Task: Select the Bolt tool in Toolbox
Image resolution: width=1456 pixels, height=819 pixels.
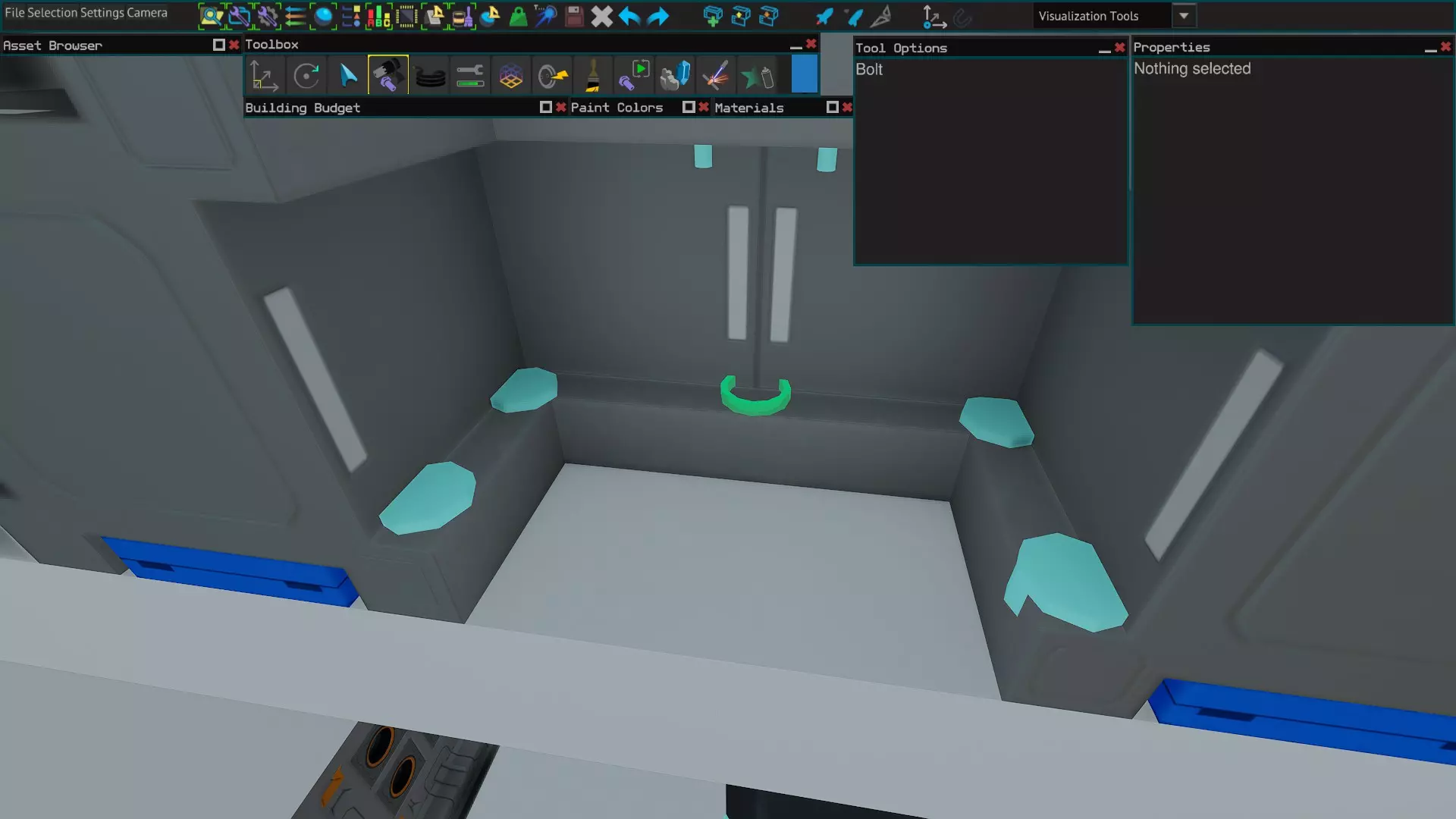Action: point(388,76)
